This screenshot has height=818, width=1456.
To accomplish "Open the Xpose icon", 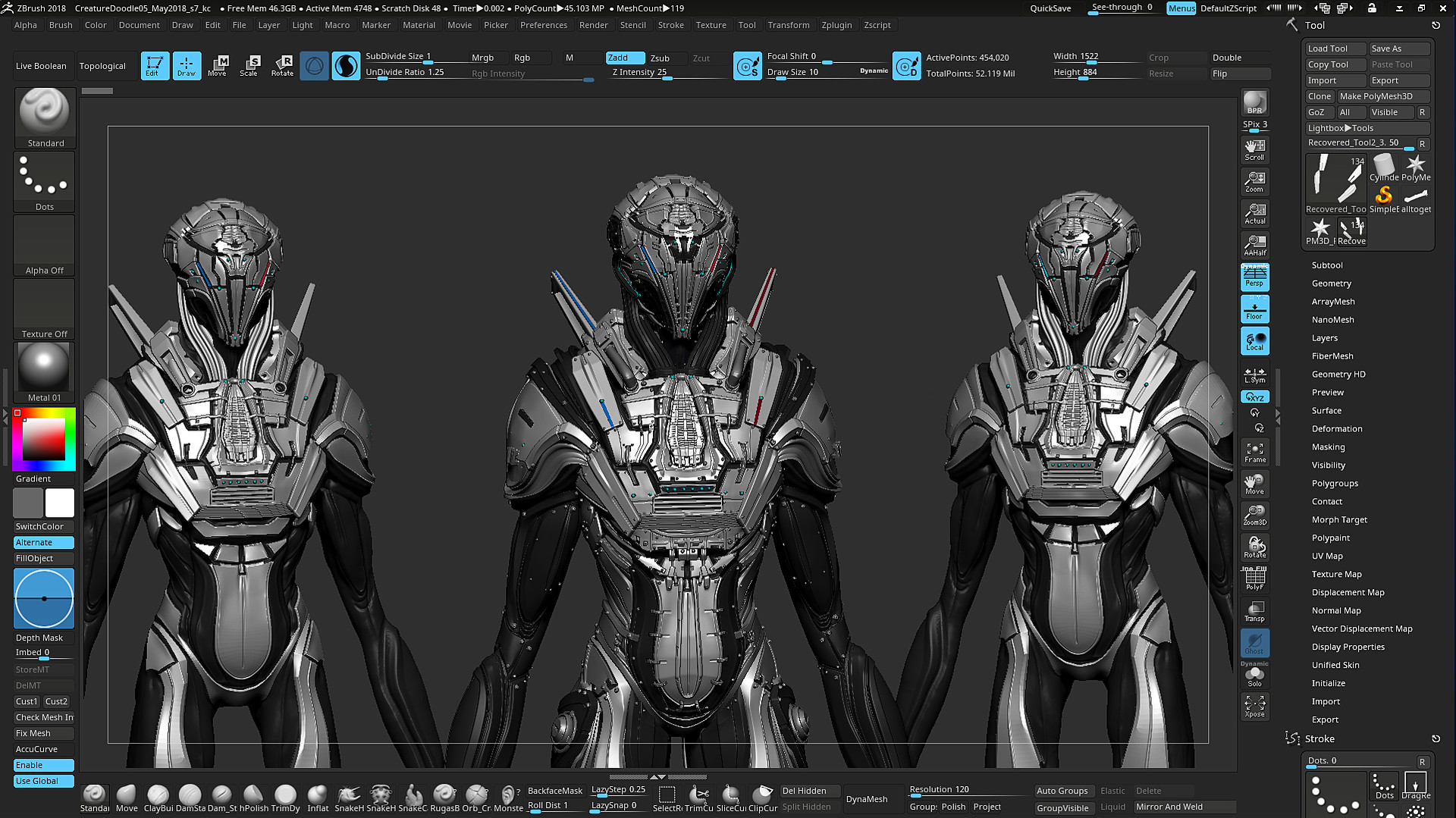I will click(x=1254, y=707).
